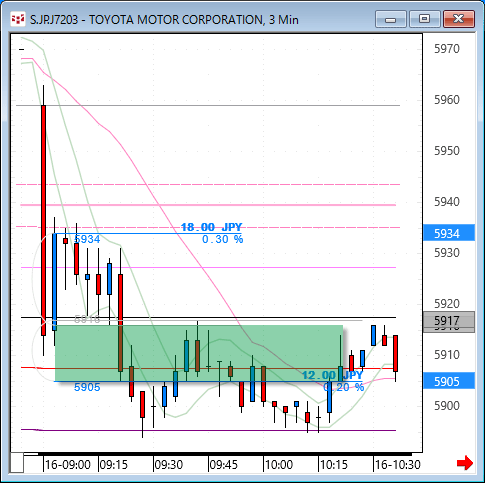Click the 16-09:00 time axis label
Image resolution: width=485 pixels, height=483 pixels.
coord(68,464)
